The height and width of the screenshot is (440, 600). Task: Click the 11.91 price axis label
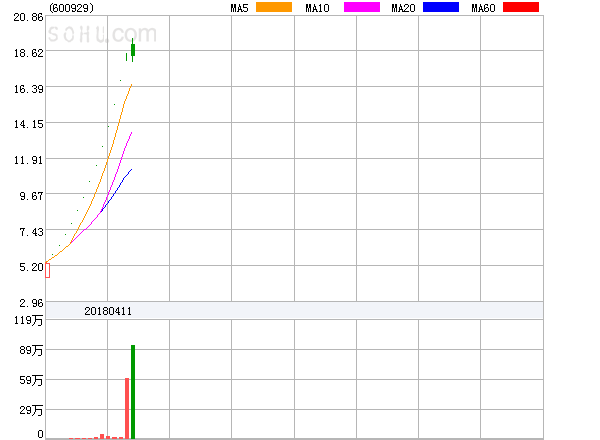click(28, 160)
